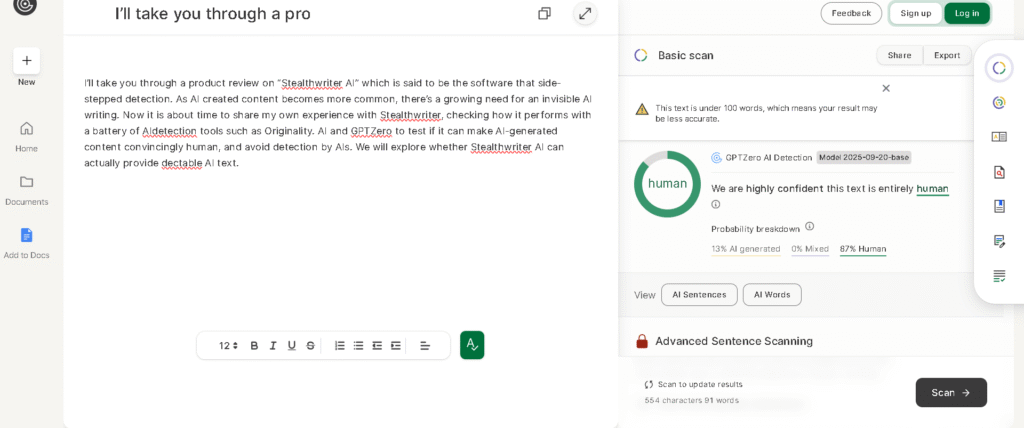Export the scan results
The width and height of the screenshot is (1024, 428).
coord(947,56)
